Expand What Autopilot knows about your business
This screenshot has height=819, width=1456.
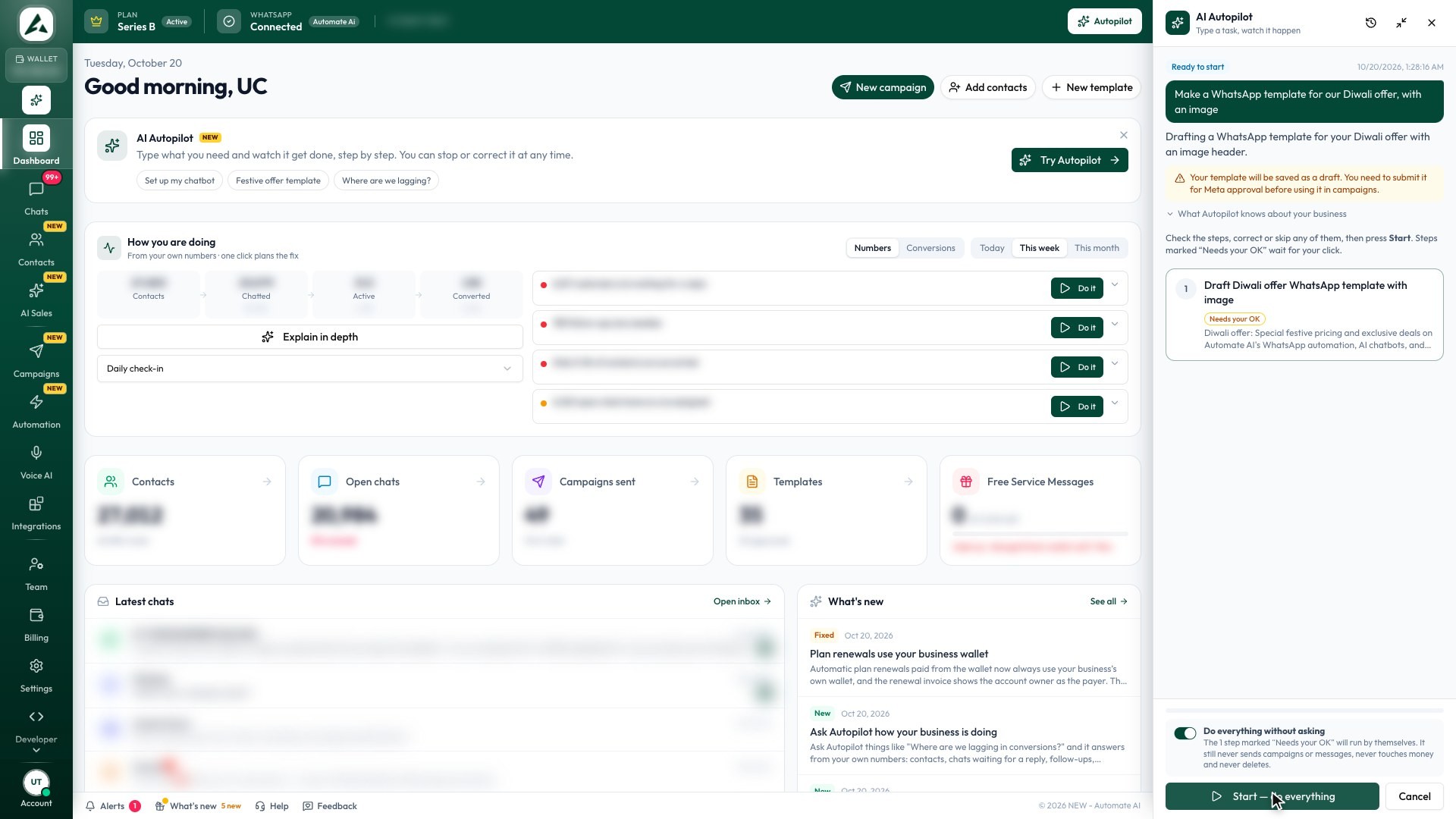pyautogui.click(x=1257, y=214)
